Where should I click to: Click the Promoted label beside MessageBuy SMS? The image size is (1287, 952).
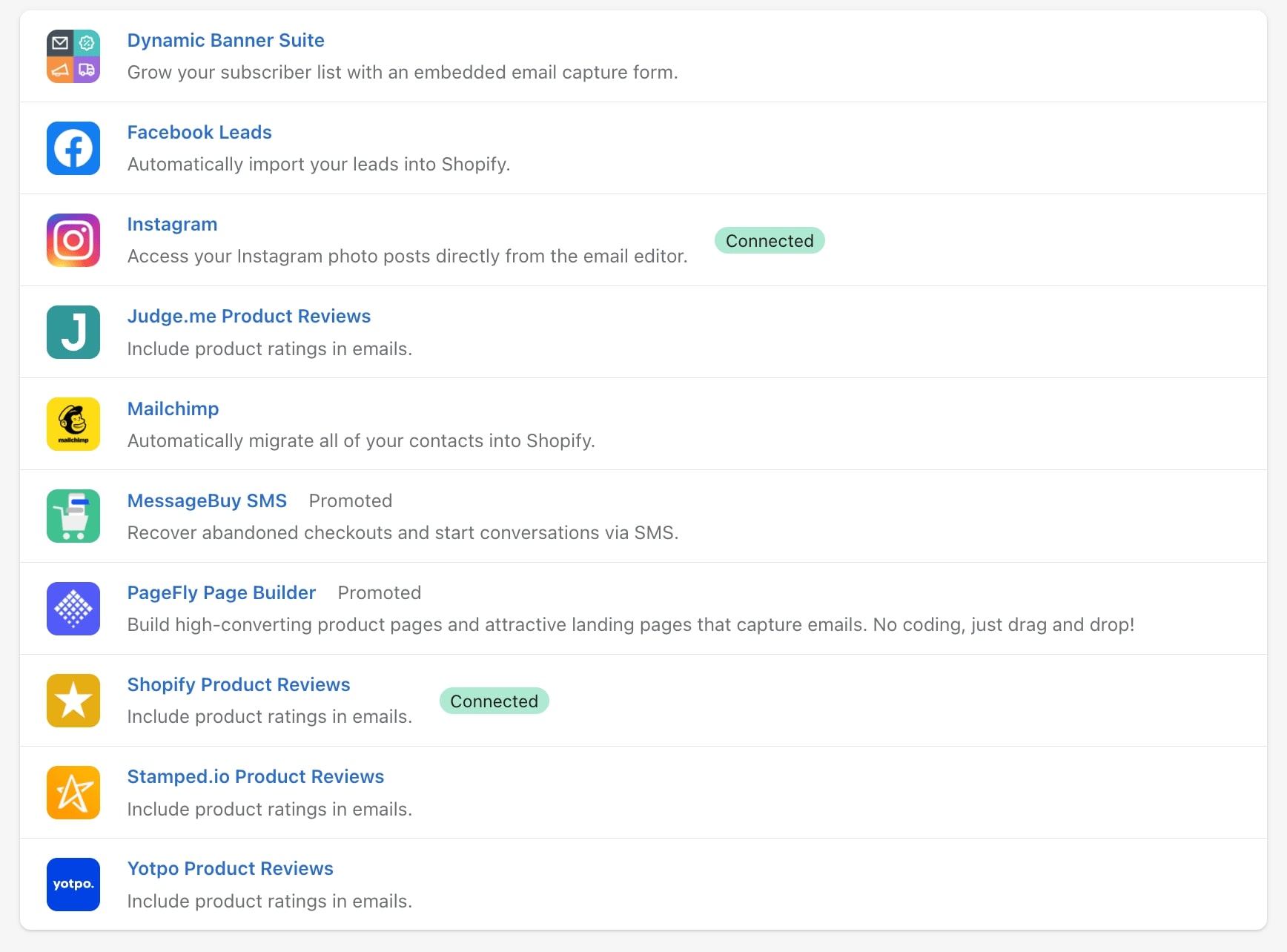tap(351, 500)
